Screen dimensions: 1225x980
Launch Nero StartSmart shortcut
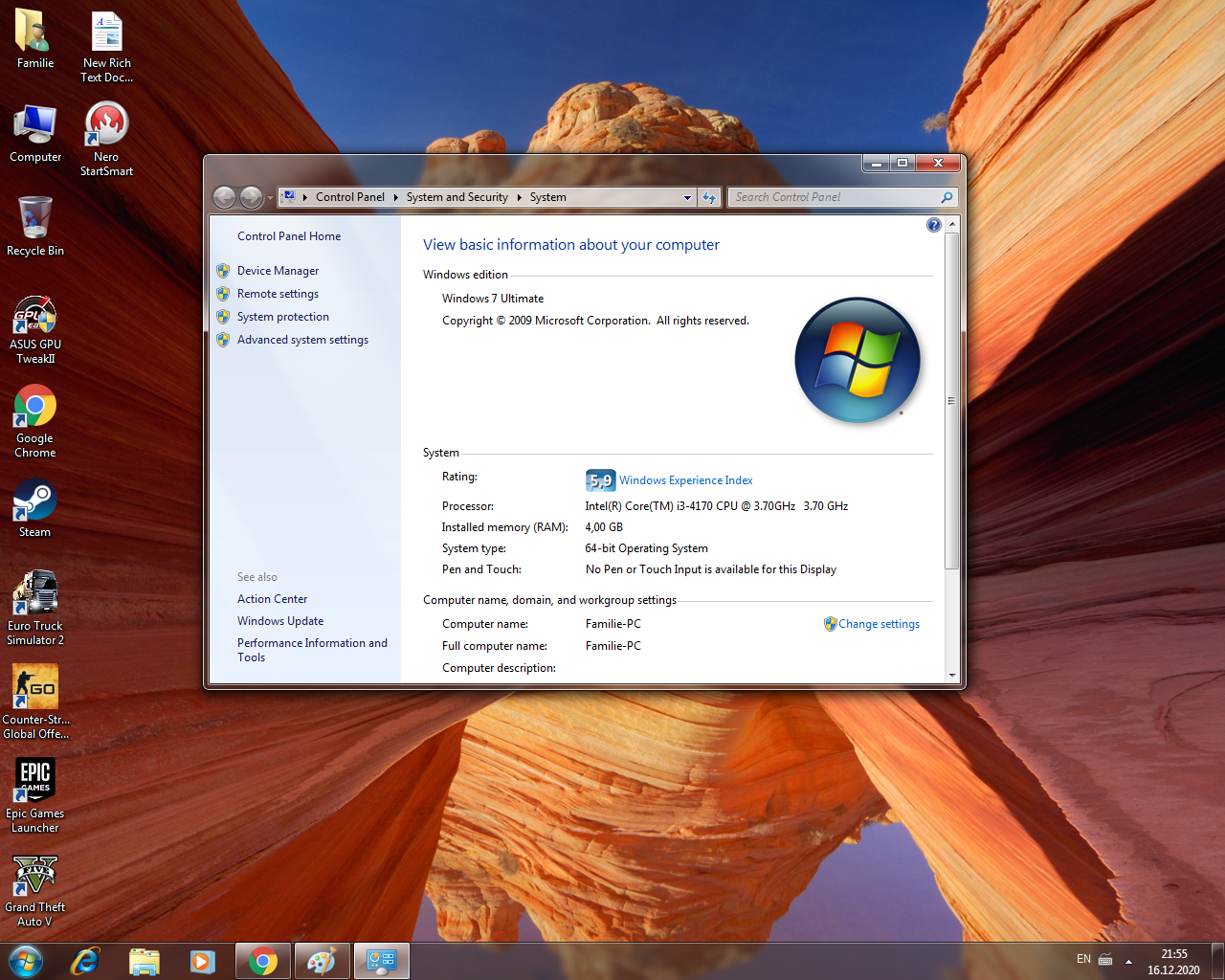[106, 140]
